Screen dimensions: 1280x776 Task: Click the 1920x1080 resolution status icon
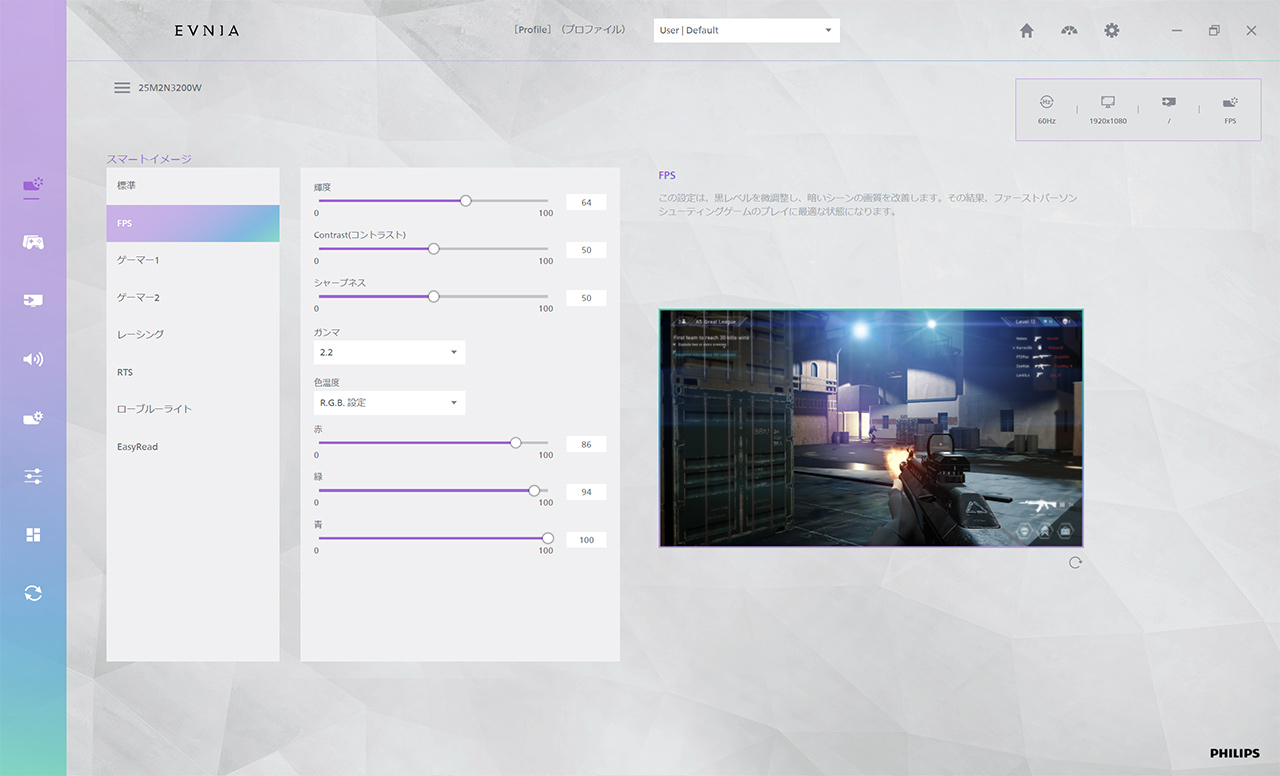pyautogui.click(x=1107, y=102)
